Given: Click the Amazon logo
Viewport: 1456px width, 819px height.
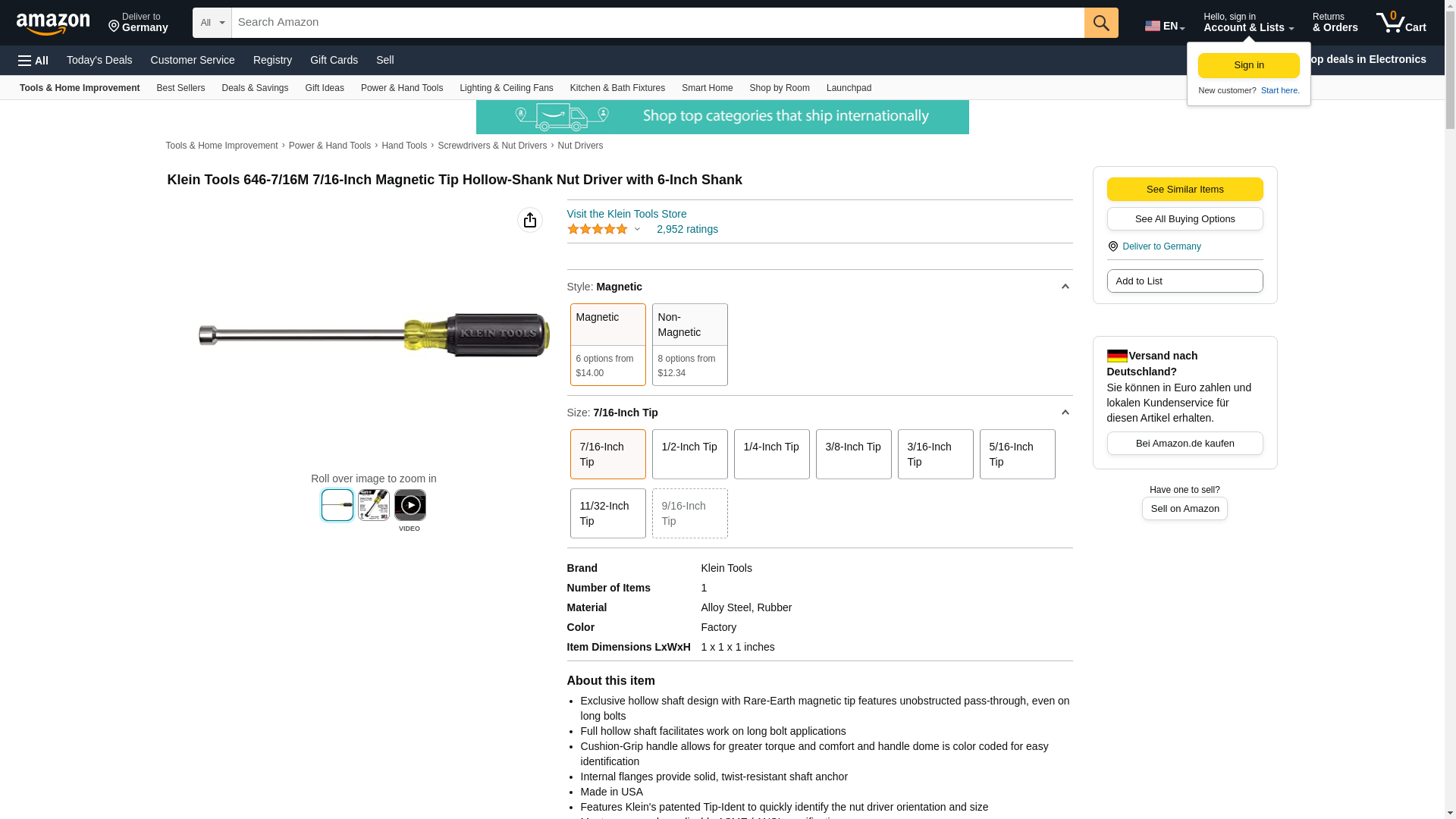Looking at the screenshot, I should [x=53, y=24].
